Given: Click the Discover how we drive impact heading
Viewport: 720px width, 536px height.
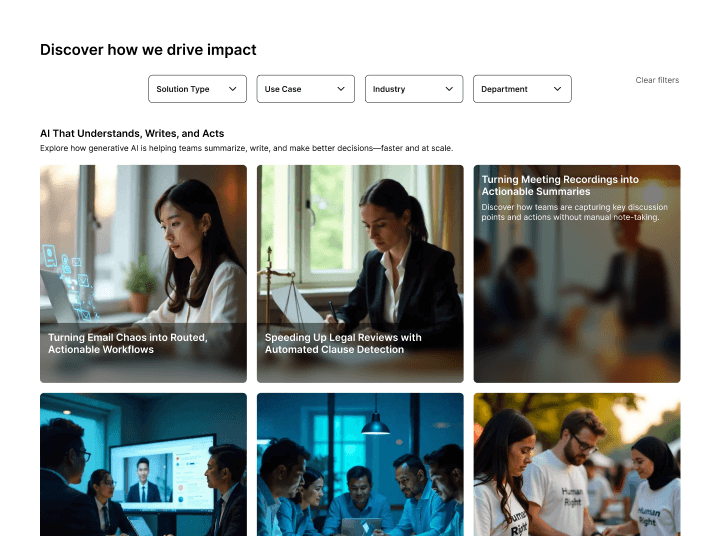Looking at the screenshot, I should point(148,50).
